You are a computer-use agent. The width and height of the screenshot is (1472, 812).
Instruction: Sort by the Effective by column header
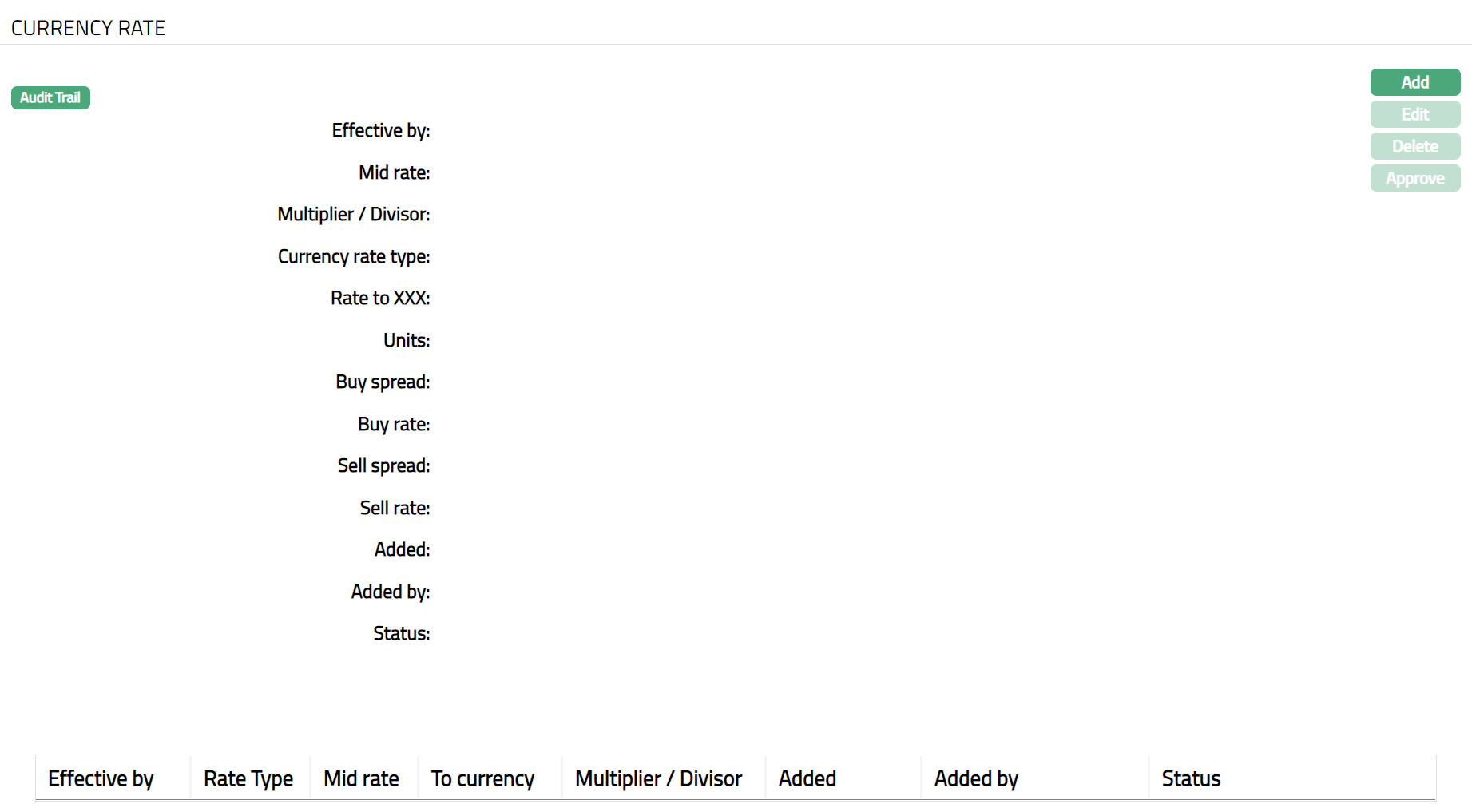[101, 778]
